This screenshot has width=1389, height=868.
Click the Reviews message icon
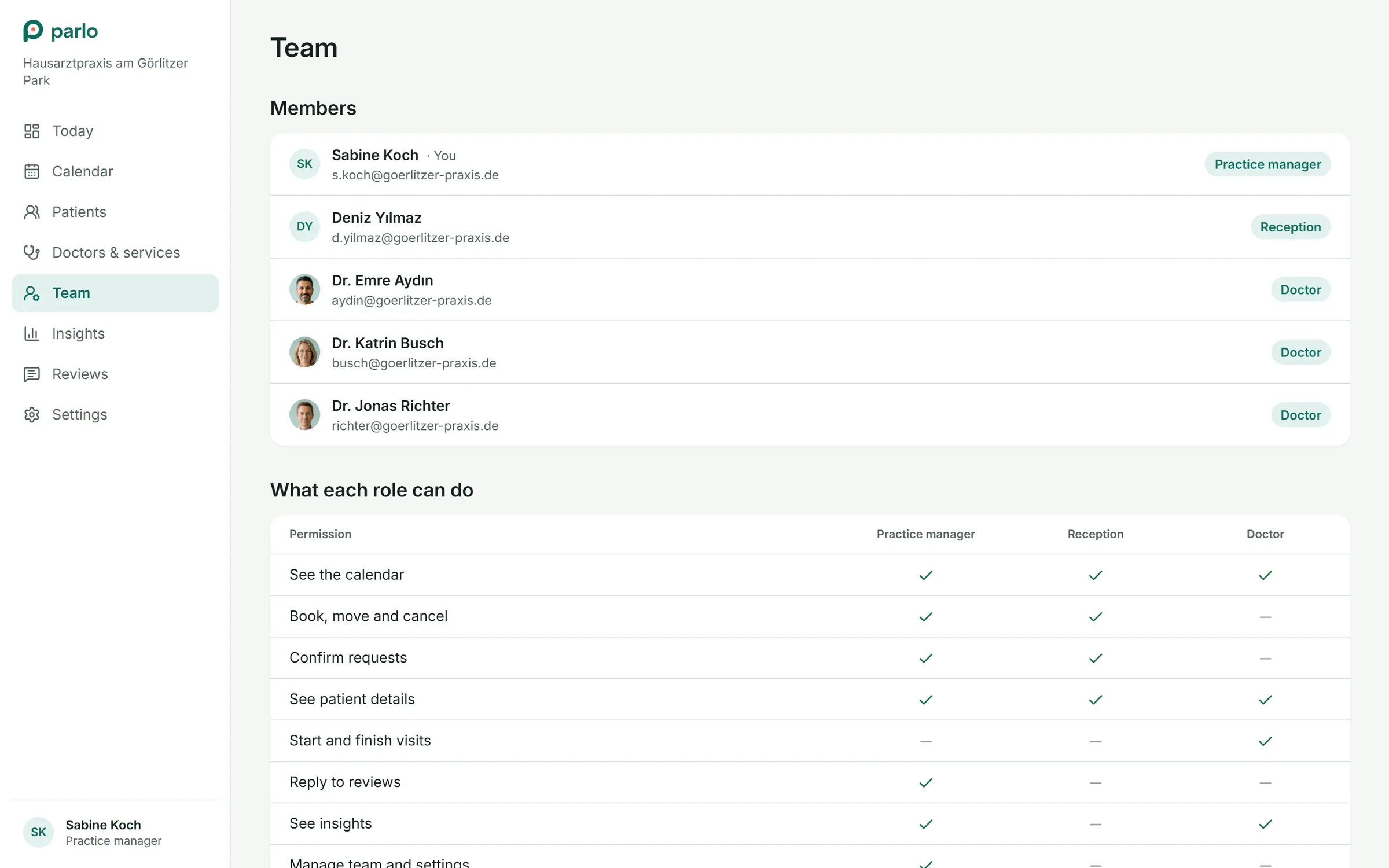[x=32, y=374]
